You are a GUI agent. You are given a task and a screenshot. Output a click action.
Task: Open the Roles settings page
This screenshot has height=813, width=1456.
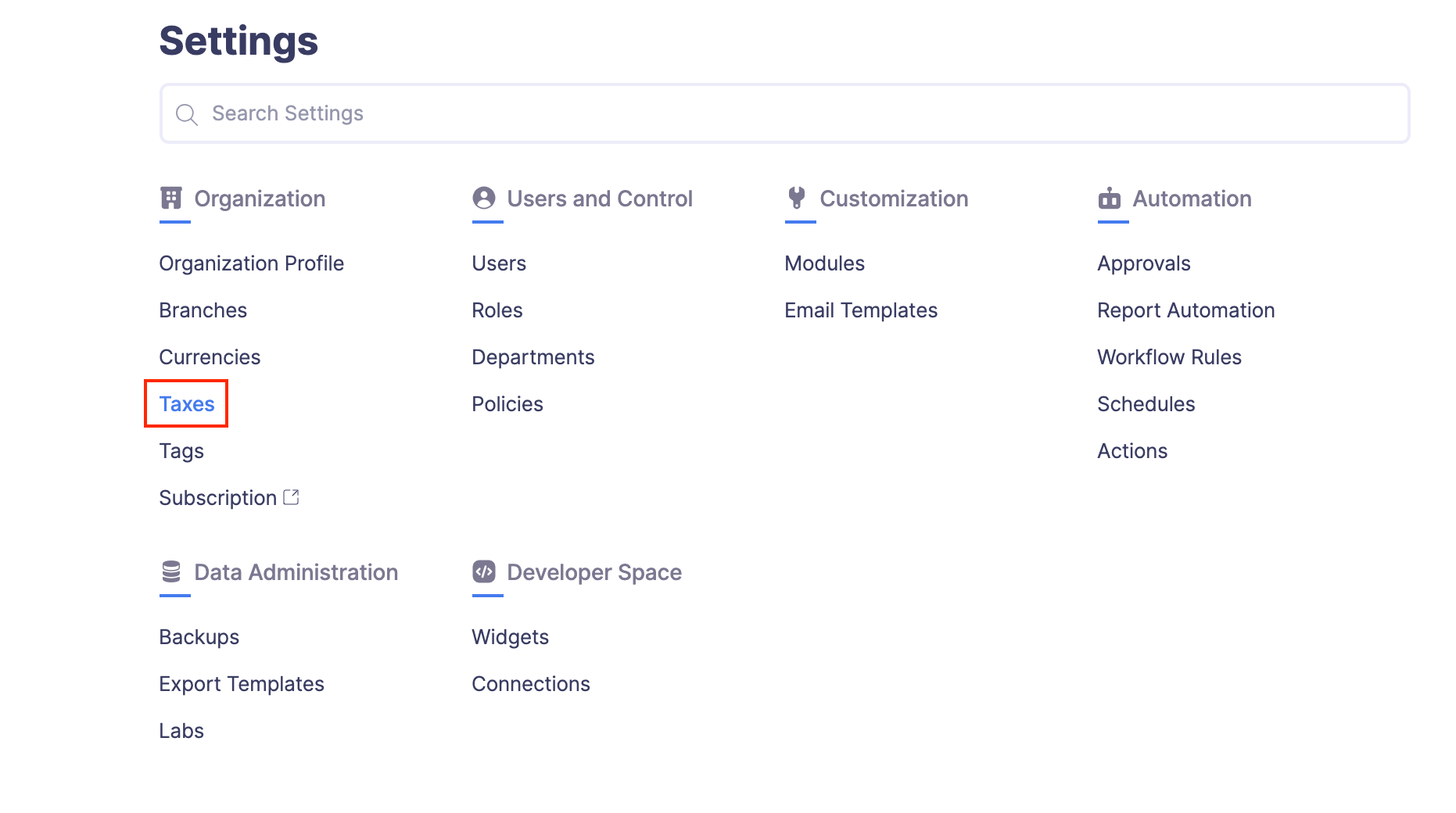tap(497, 310)
